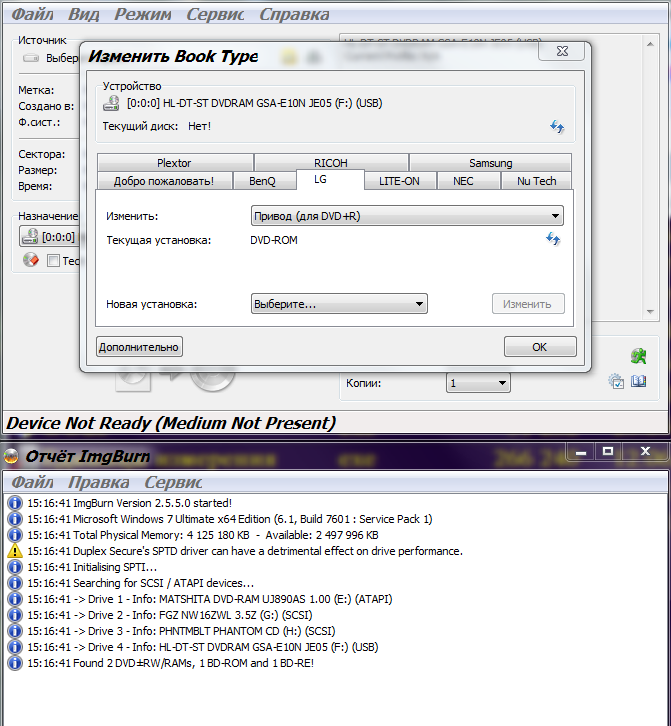The width and height of the screenshot is (671, 726).
Task: Click scrollbar down arrow in the info panel
Action: click(650, 312)
